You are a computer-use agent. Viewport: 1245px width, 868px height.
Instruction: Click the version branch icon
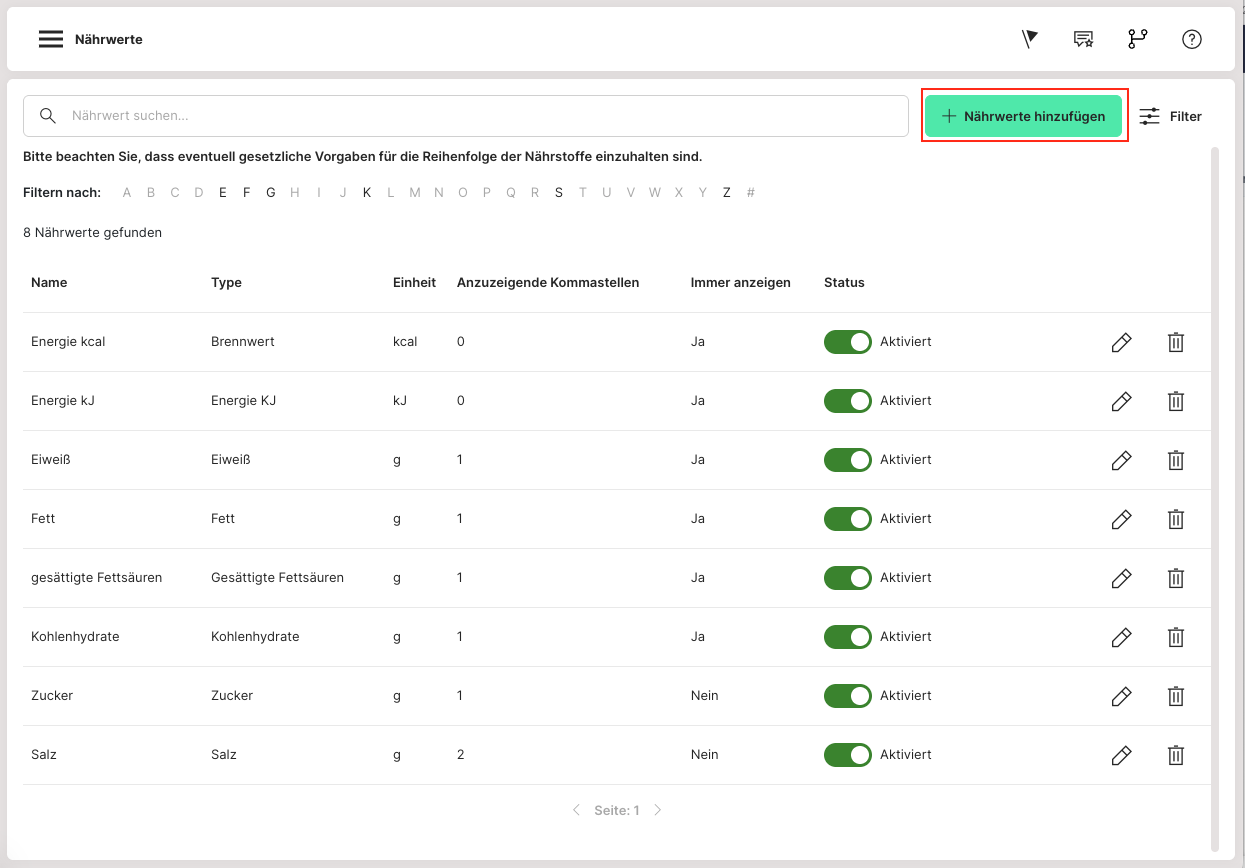click(x=1137, y=39)
